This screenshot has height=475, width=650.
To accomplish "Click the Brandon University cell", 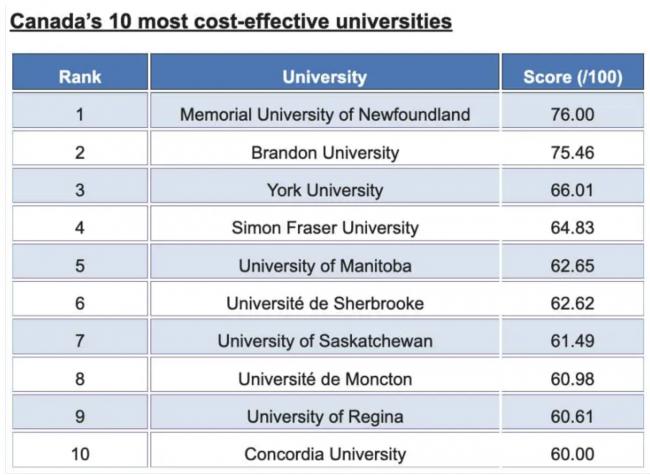I will tap(325, 152).
